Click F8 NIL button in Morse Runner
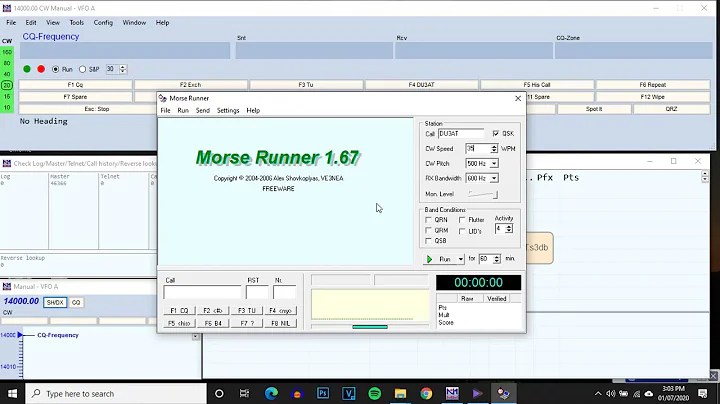Image resolution: width=720 pixels, height=404 pixels. (281, 323)
